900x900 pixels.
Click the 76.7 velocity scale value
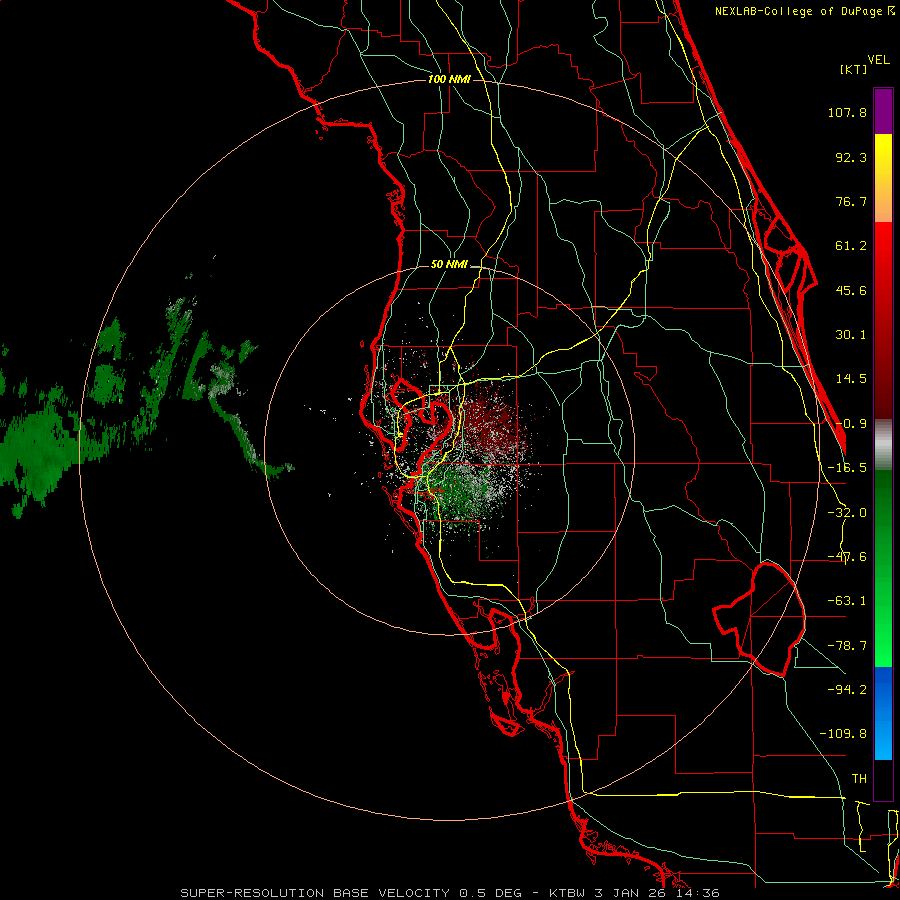pyautogui.click(x=851, y=201)
